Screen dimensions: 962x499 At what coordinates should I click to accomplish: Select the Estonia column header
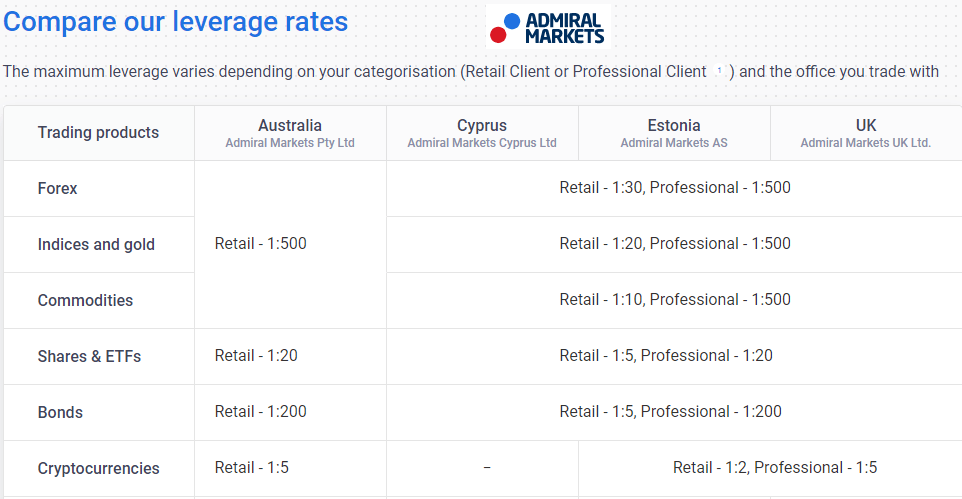pos(674,133)
